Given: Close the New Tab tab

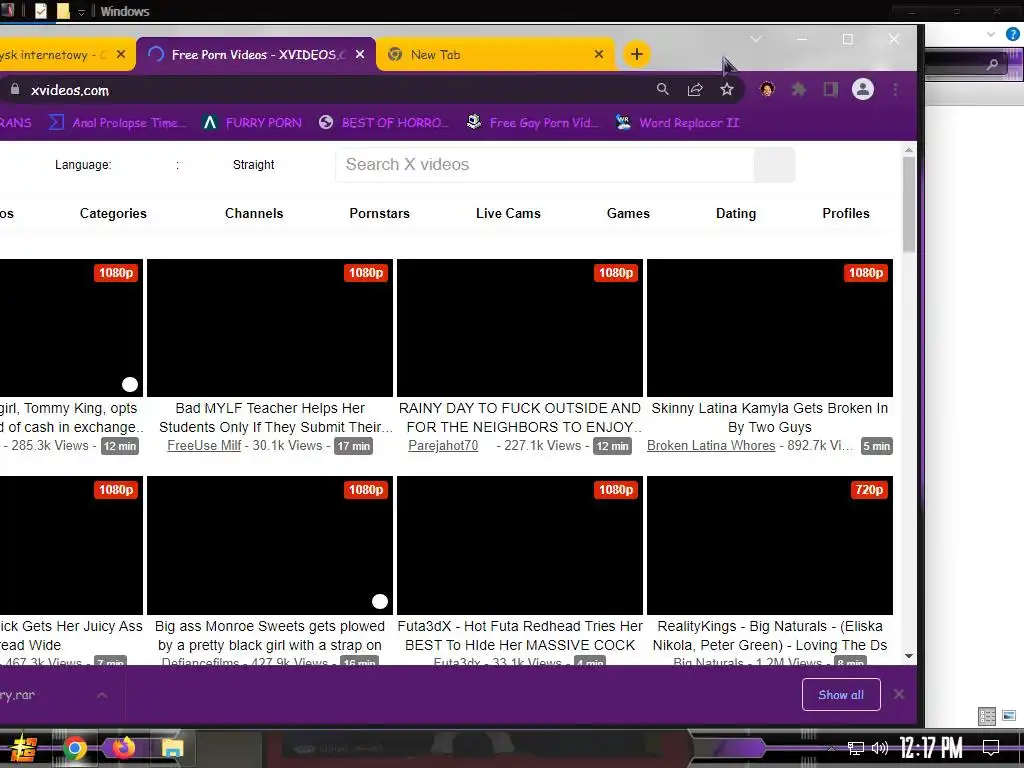Looking at the screenshot, I should point(599,54).
